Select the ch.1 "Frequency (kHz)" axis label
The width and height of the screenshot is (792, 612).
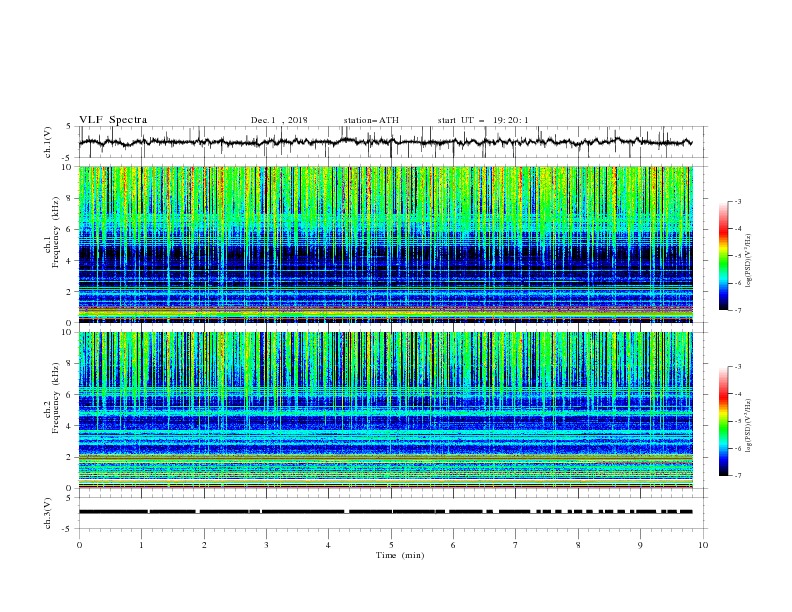(x=56, y=232)
